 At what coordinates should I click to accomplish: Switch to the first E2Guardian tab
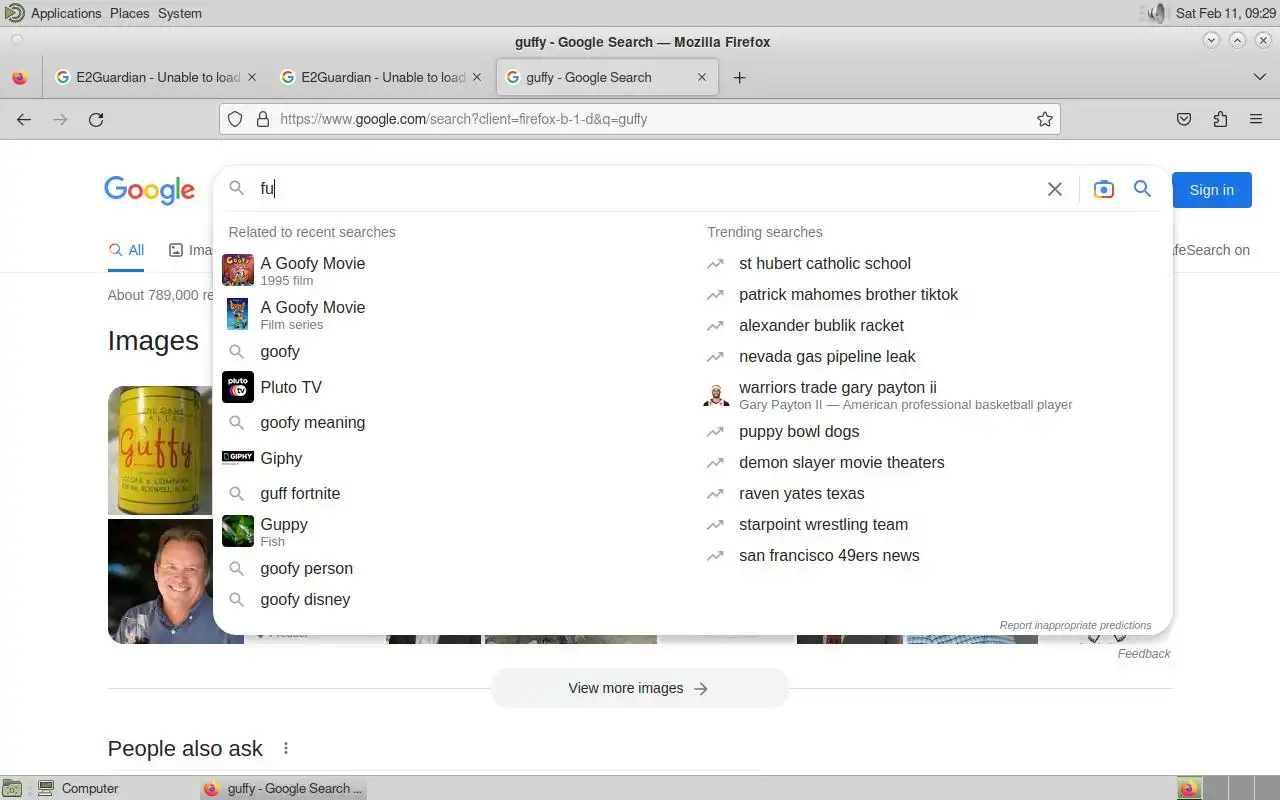pyautogui.click(x=157, y=77)
